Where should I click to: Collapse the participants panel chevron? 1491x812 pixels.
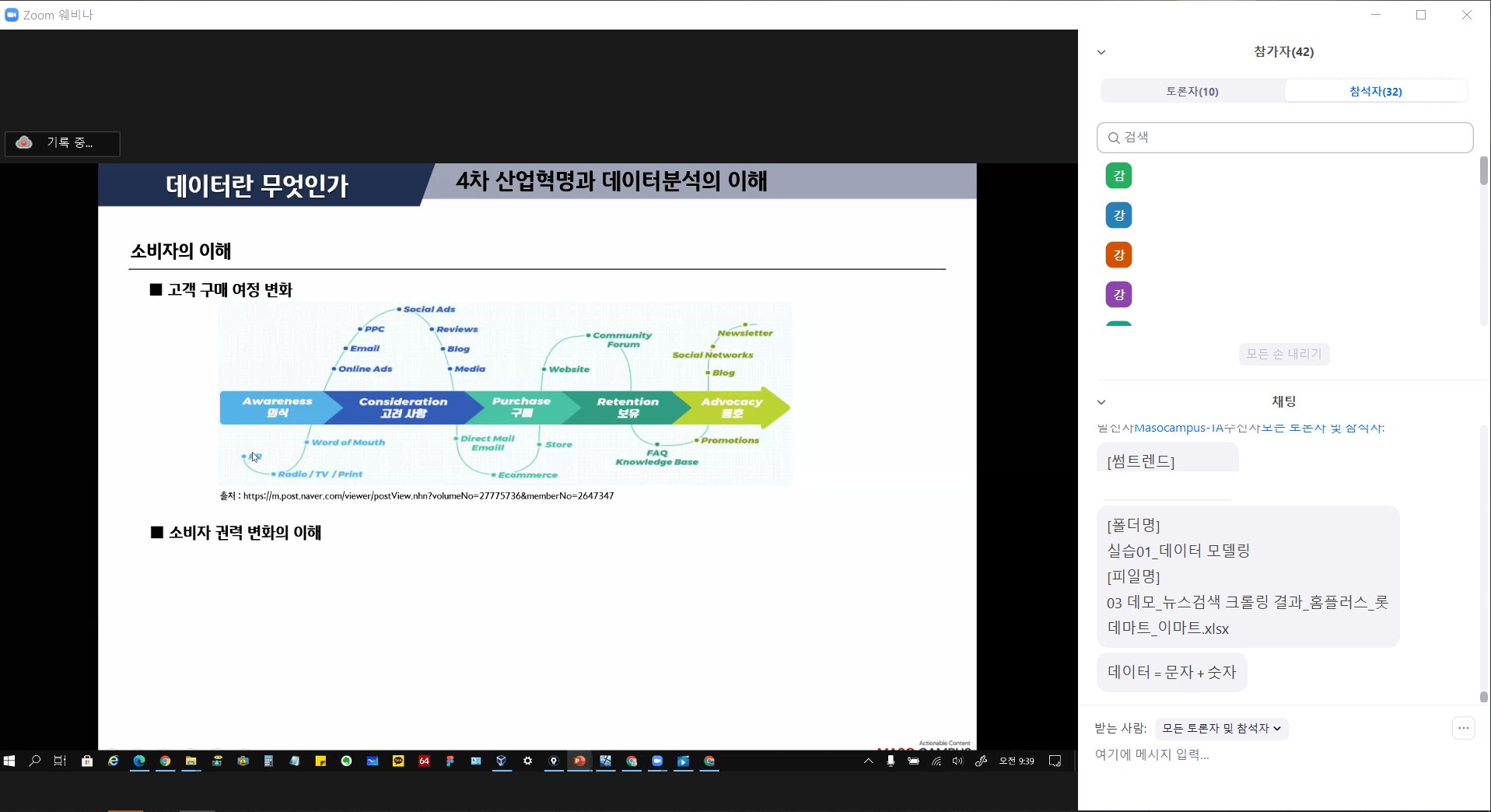(1101, 52)
